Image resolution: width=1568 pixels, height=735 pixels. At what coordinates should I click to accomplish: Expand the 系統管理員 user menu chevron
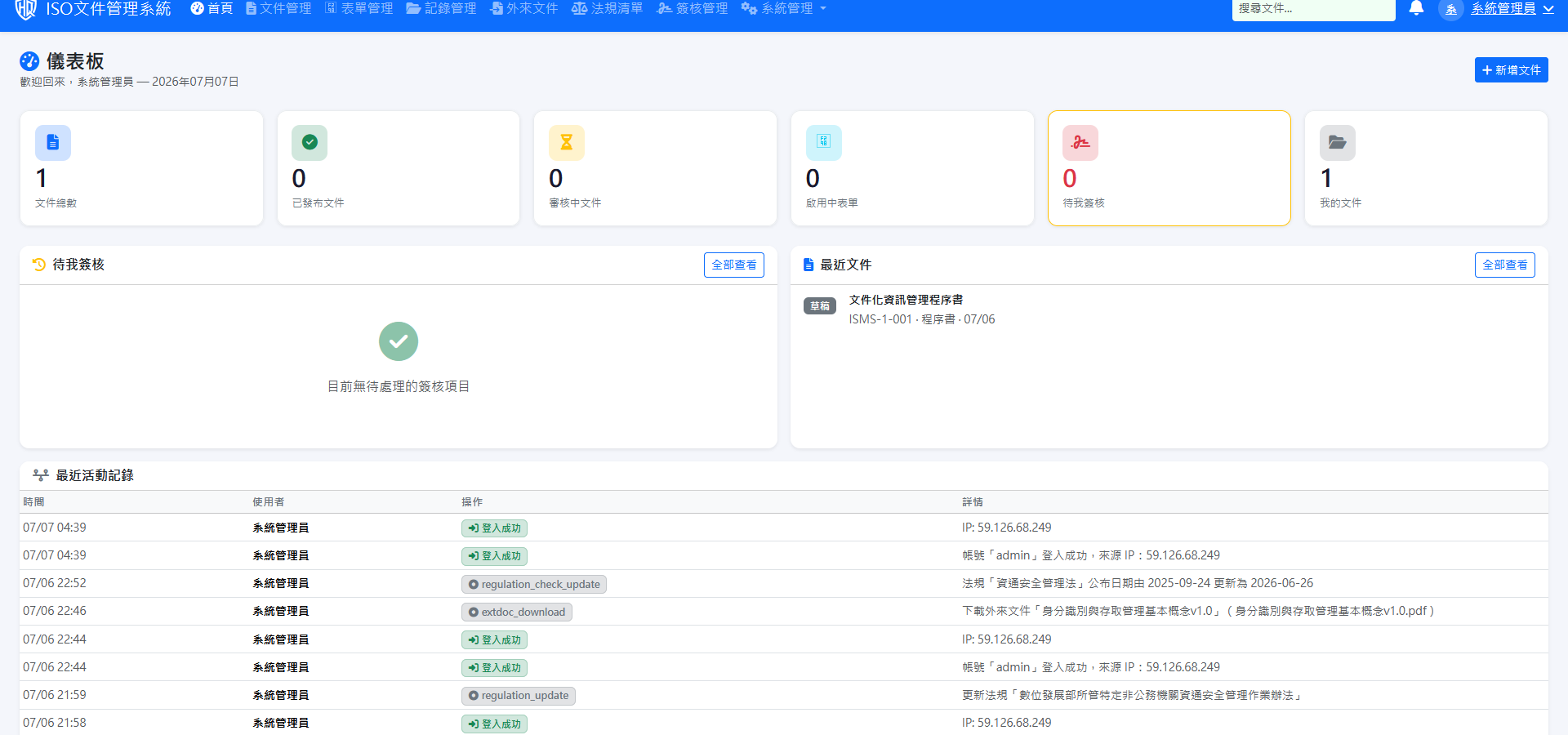tap(1548, 9)
